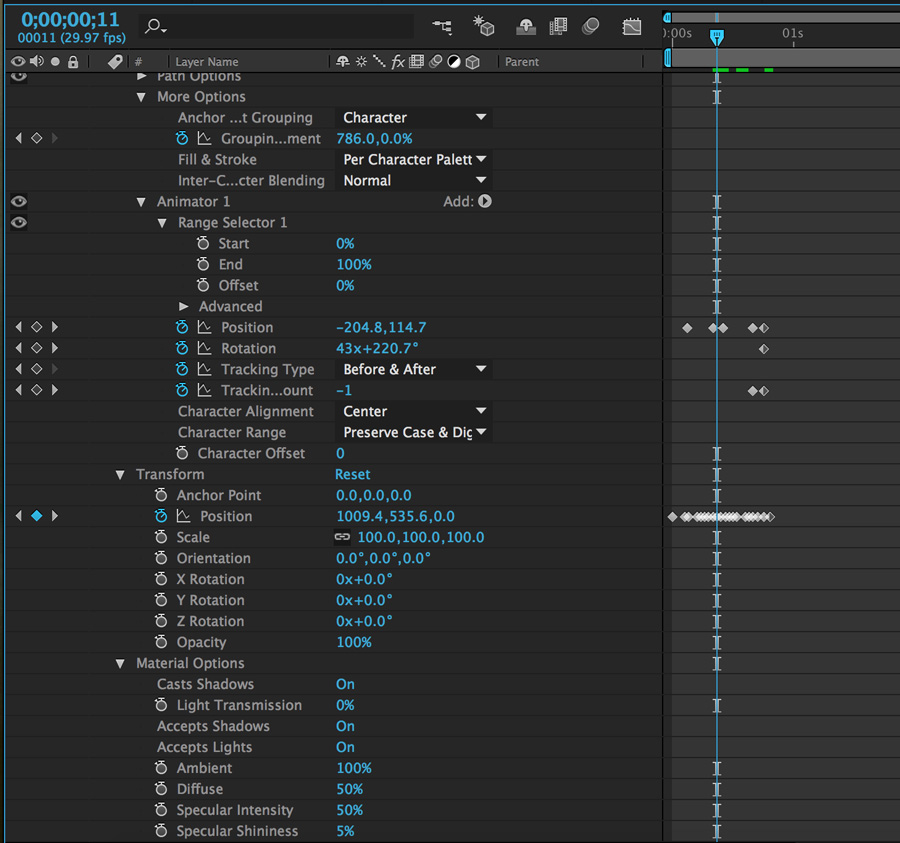The width and height of the screenshot is (900, 843).
Task: Click the 3D layer switch column icon
Action: (470, 61)
